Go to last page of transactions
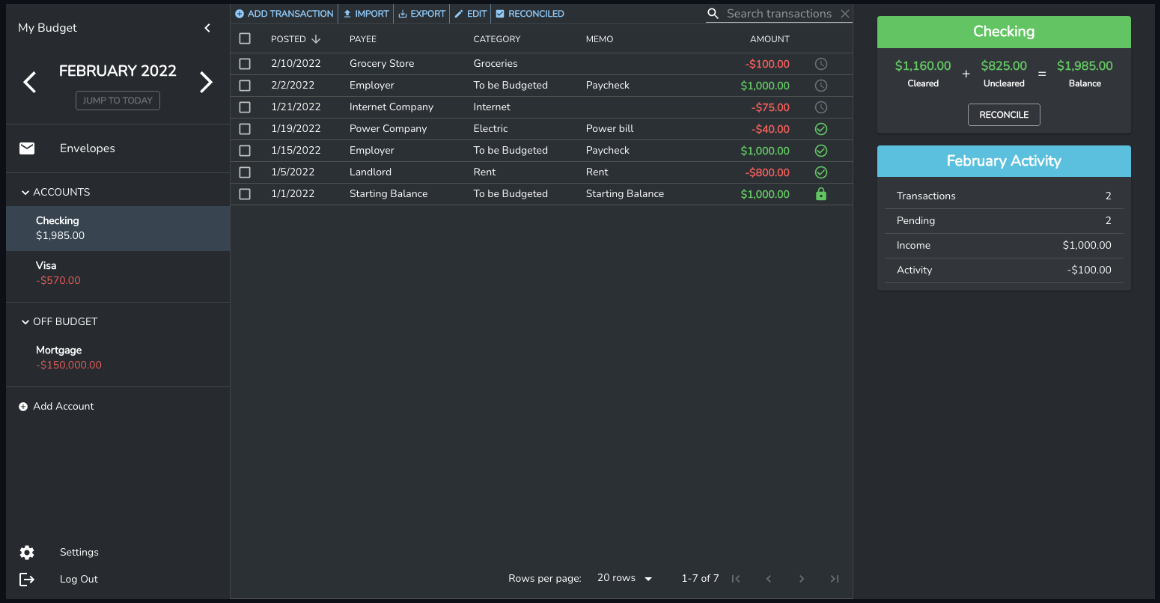1160x603 pixels. (834, 579)
